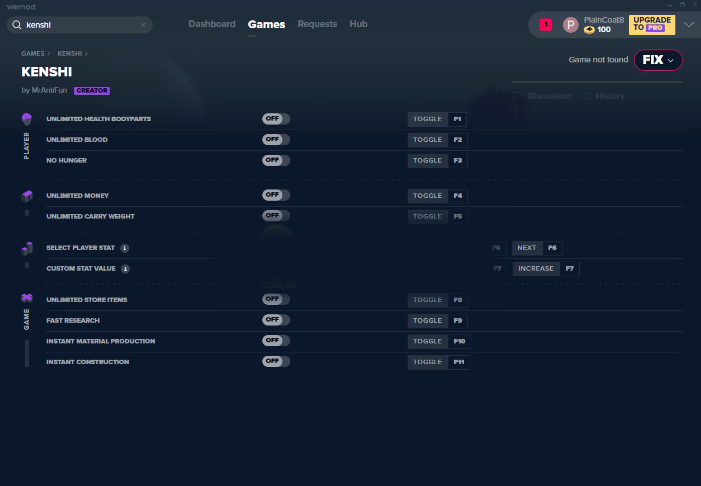The image size is (701, 486).
Task: Toggle Instant Construction switch
Action: pyautogui.click(x=276, y=361)
